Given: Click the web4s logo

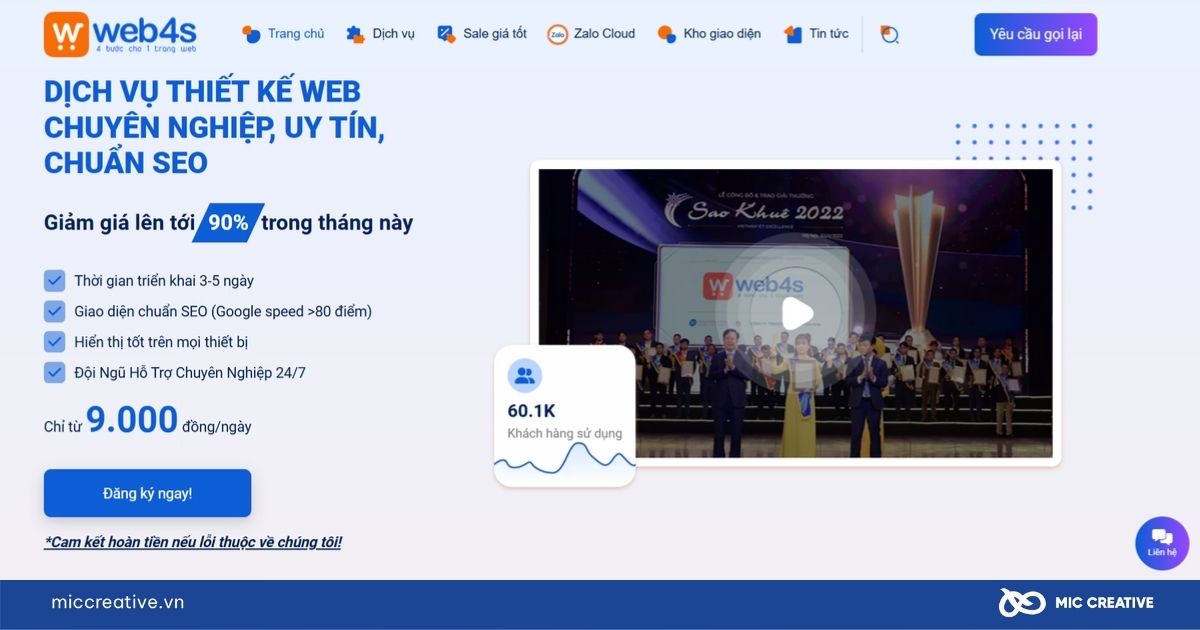Looking at the screenshot, I should point(120,34).
